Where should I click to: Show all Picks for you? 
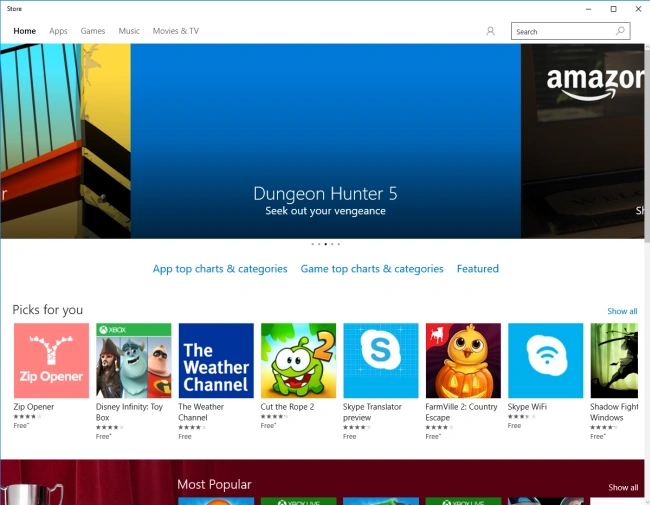point(622,311)
